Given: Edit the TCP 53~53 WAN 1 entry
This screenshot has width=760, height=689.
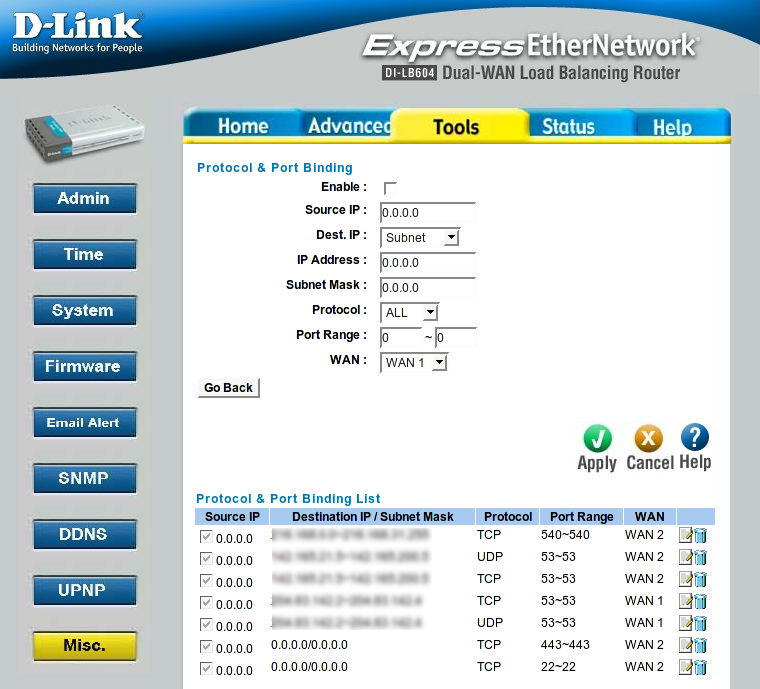Looking at the screenshot, I should [x=685, y=601].
